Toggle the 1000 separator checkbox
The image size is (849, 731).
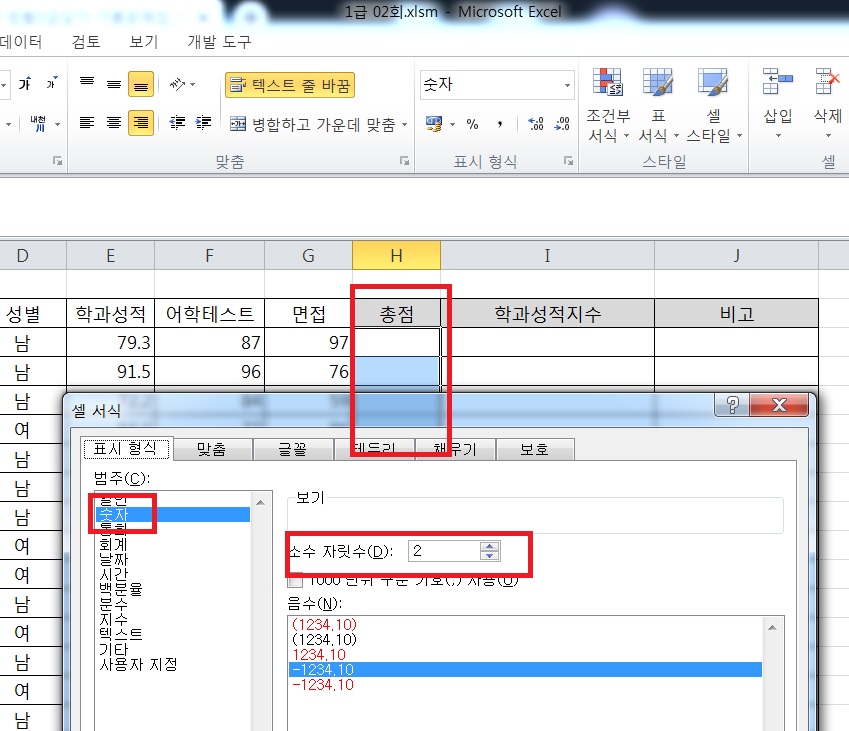click(x=295, y=579)
